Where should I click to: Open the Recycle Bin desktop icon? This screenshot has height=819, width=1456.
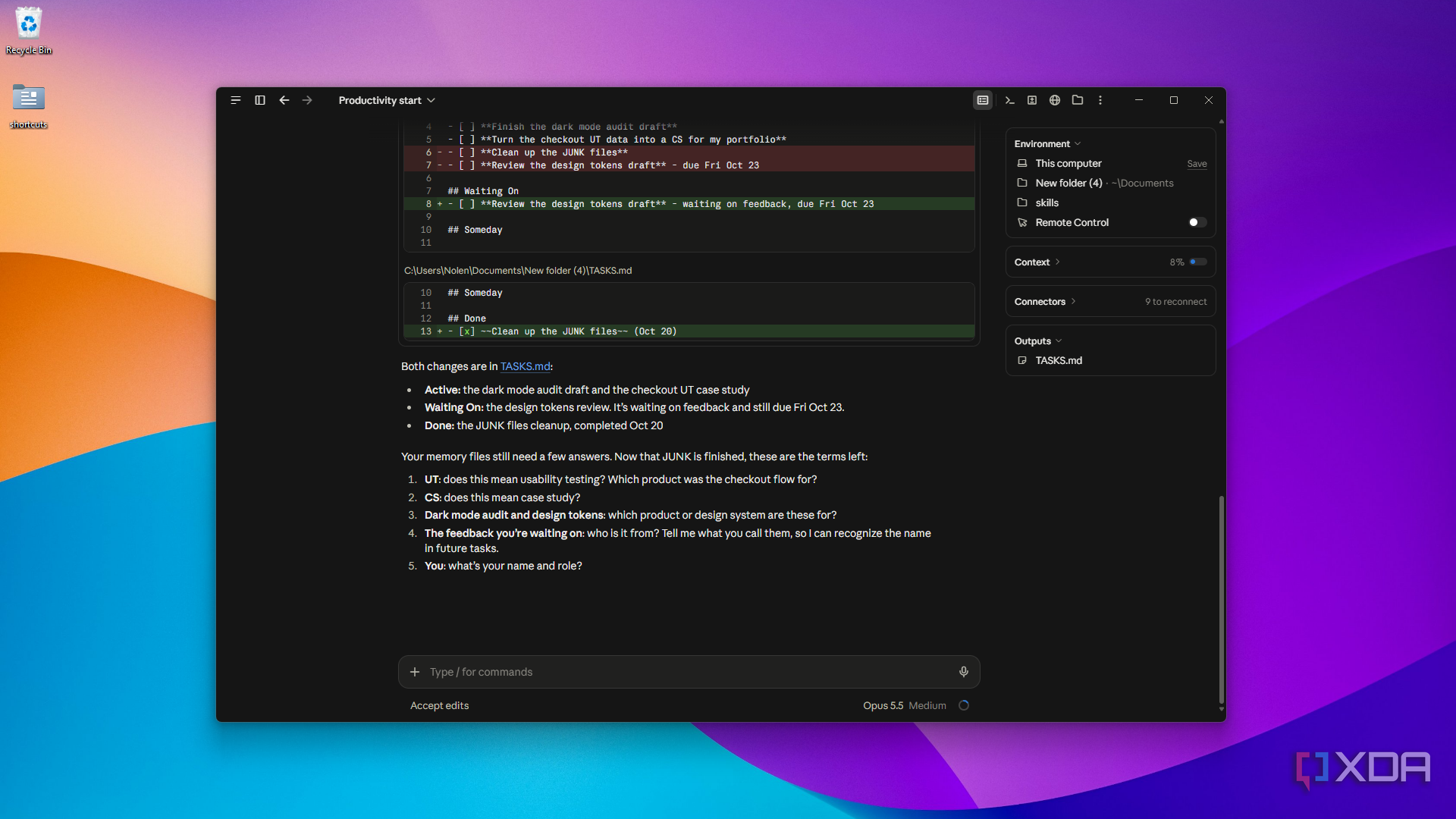[x=29, y=30]
